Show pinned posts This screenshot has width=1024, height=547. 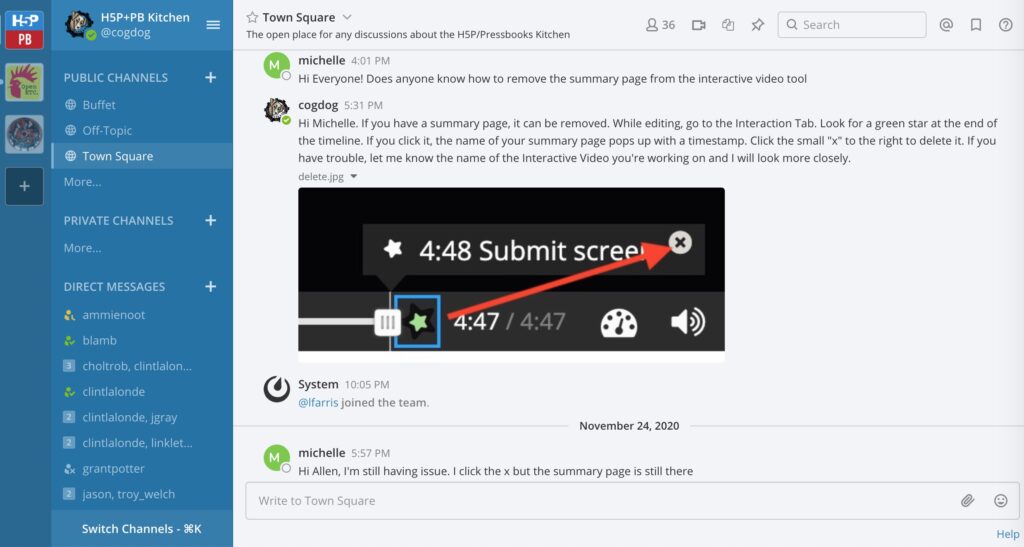758,25
